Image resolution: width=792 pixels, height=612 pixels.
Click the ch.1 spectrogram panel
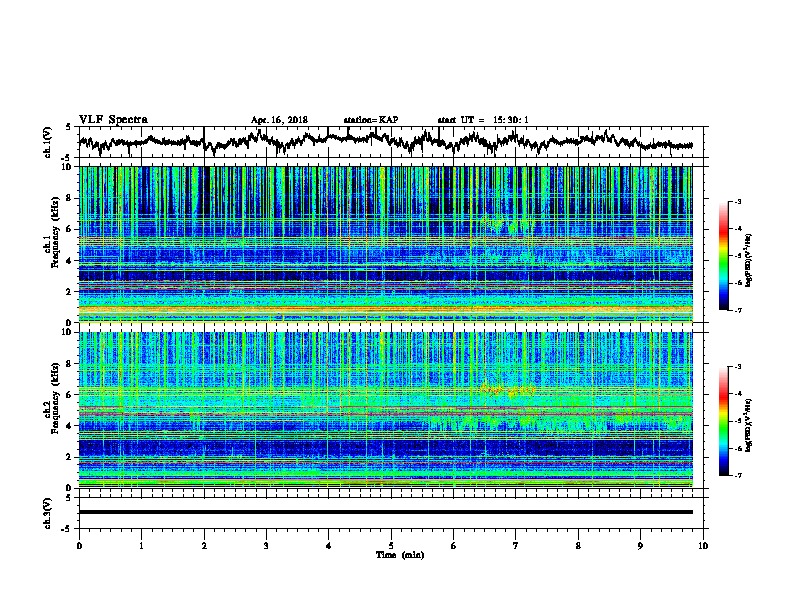tap(385, 244)
